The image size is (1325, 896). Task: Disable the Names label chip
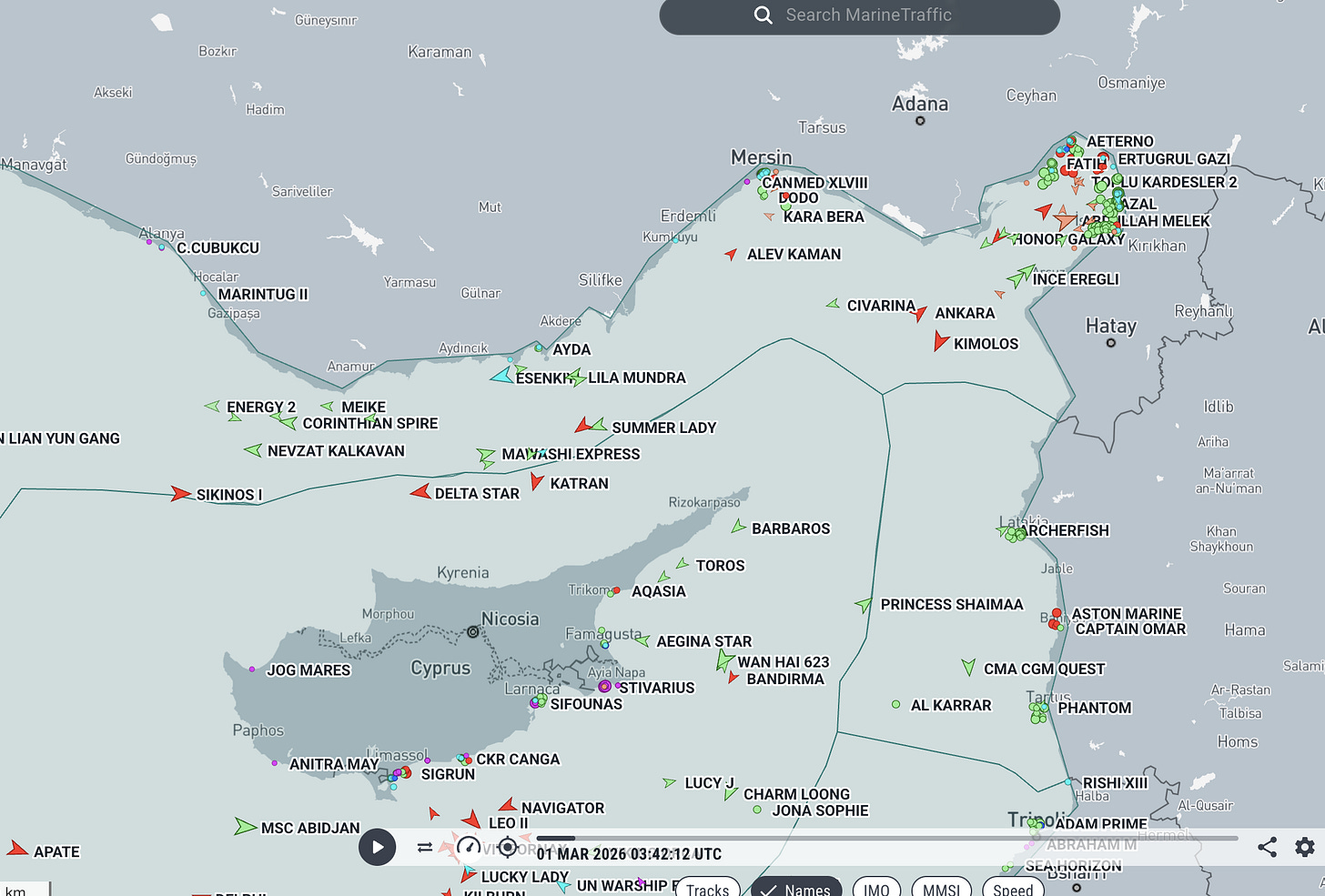pos(796,889)
